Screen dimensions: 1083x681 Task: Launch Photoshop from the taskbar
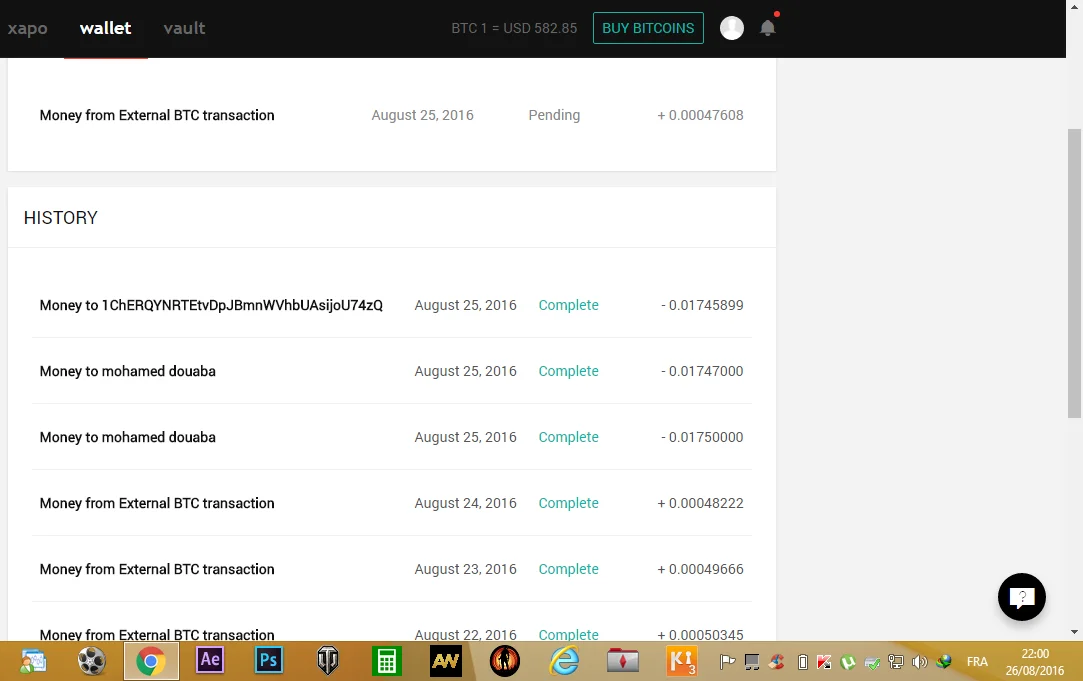[269, 661]
